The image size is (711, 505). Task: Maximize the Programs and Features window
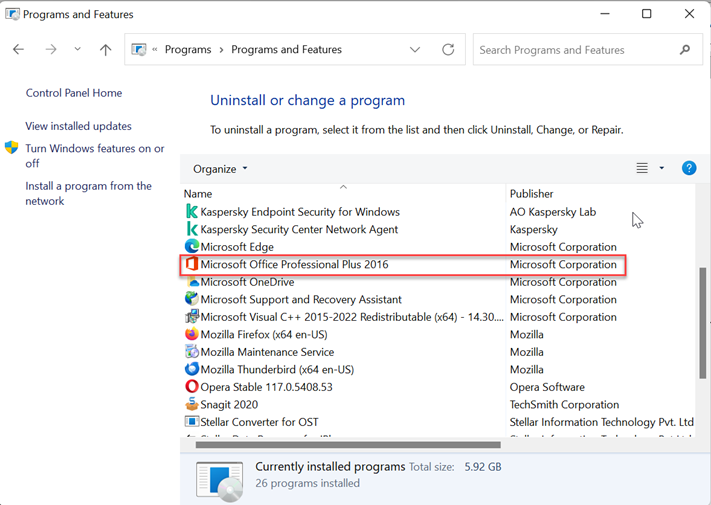coord(647,14)
